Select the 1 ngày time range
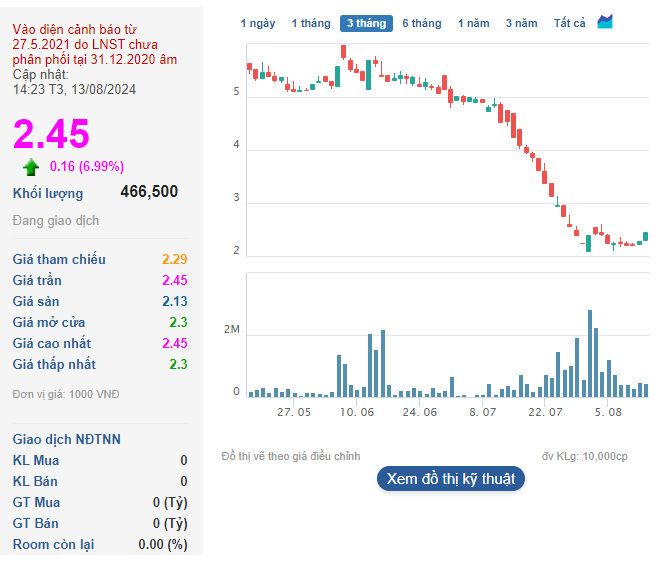Screen dimensions: 658x561 point(257,23)
